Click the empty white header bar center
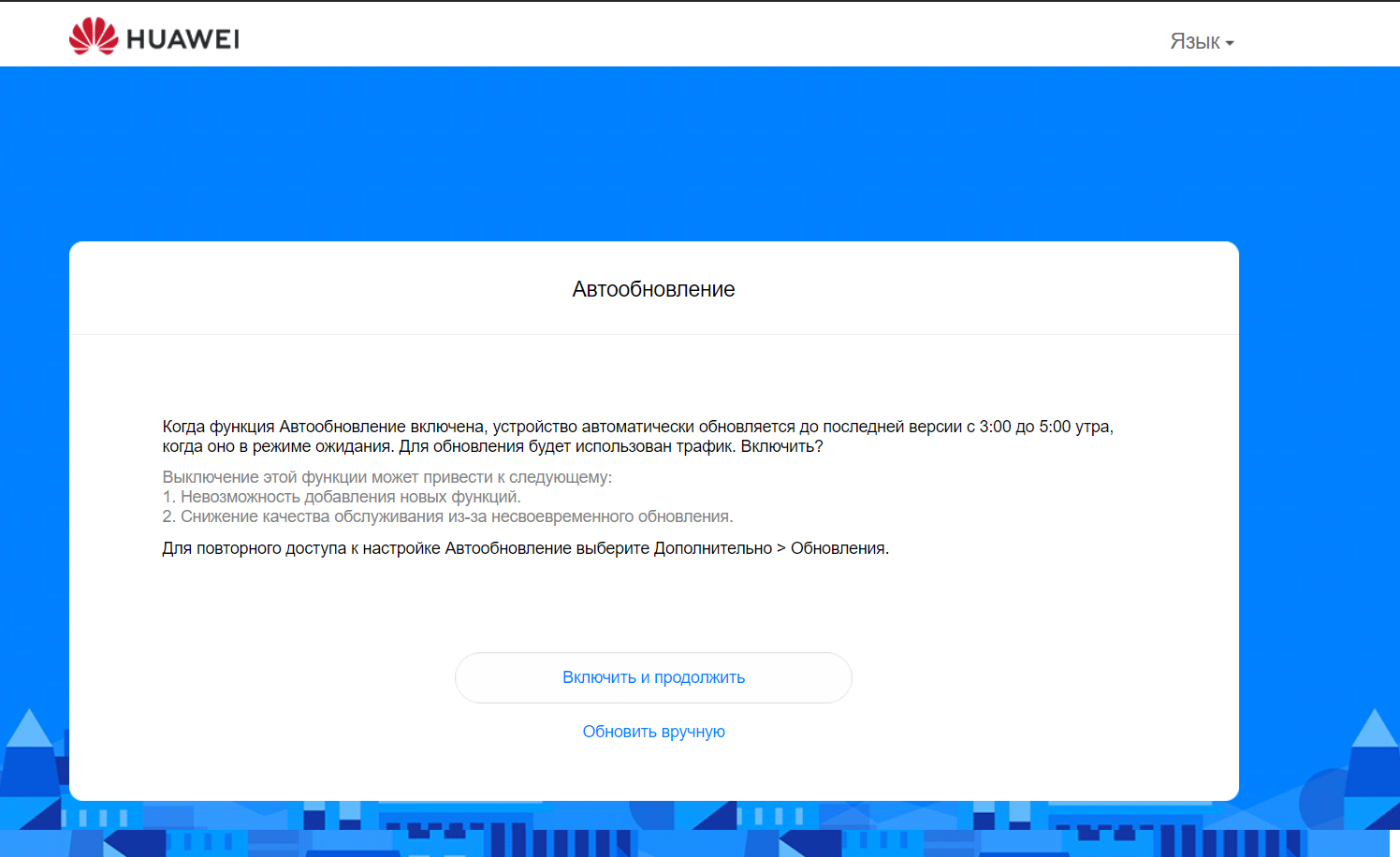1400x857 pixels. [700, 35]
